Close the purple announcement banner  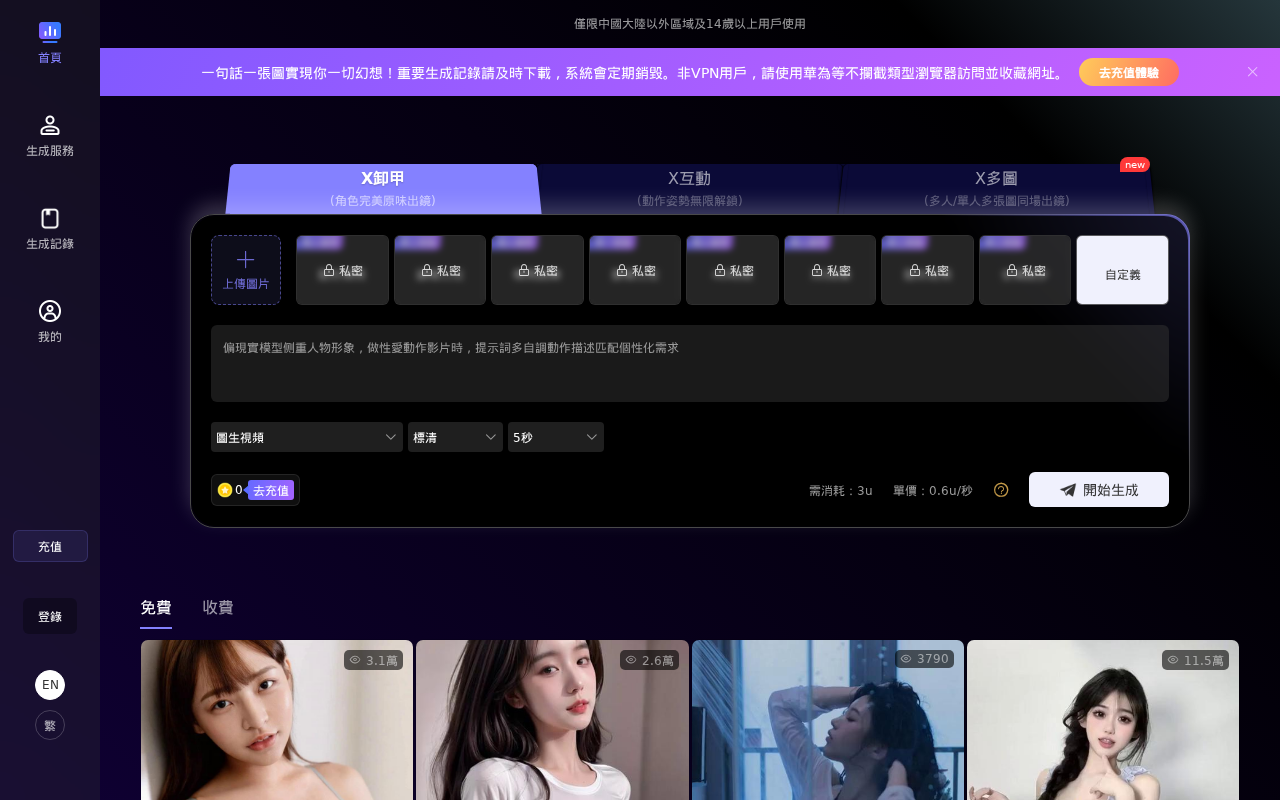pyautogui.click(x=1252, y=72)
